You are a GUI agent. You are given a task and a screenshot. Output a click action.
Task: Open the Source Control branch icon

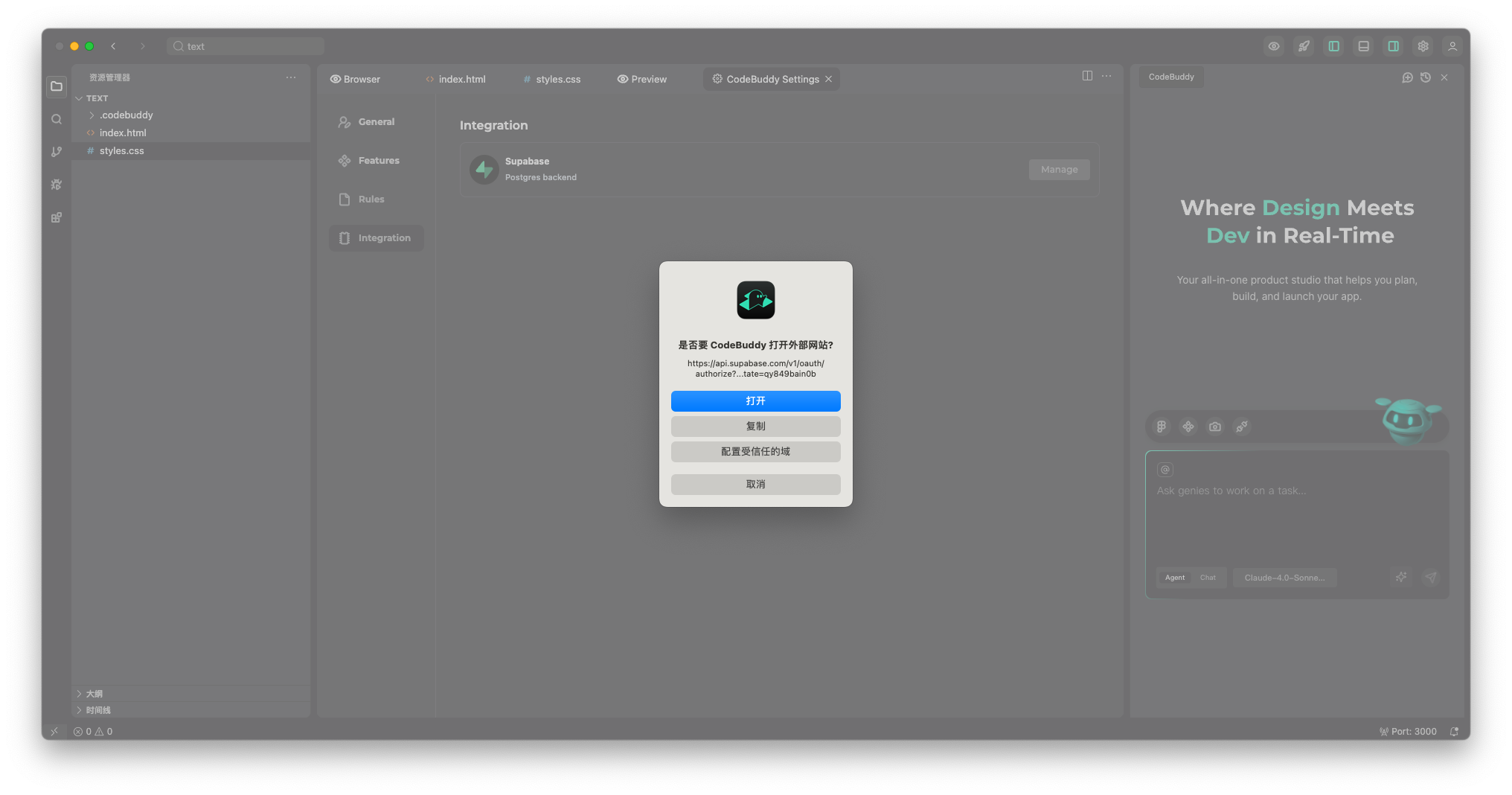click(57, 152)
